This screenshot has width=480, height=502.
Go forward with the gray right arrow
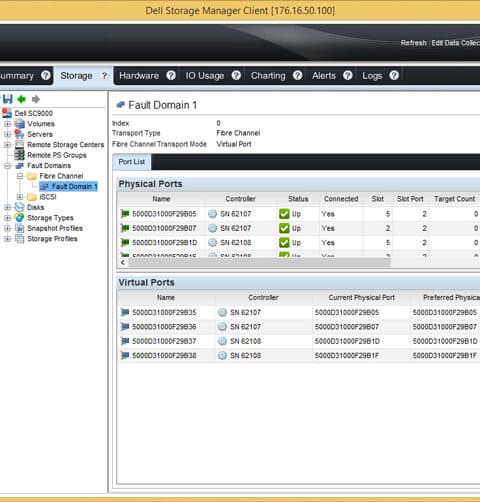pos(36,99)
